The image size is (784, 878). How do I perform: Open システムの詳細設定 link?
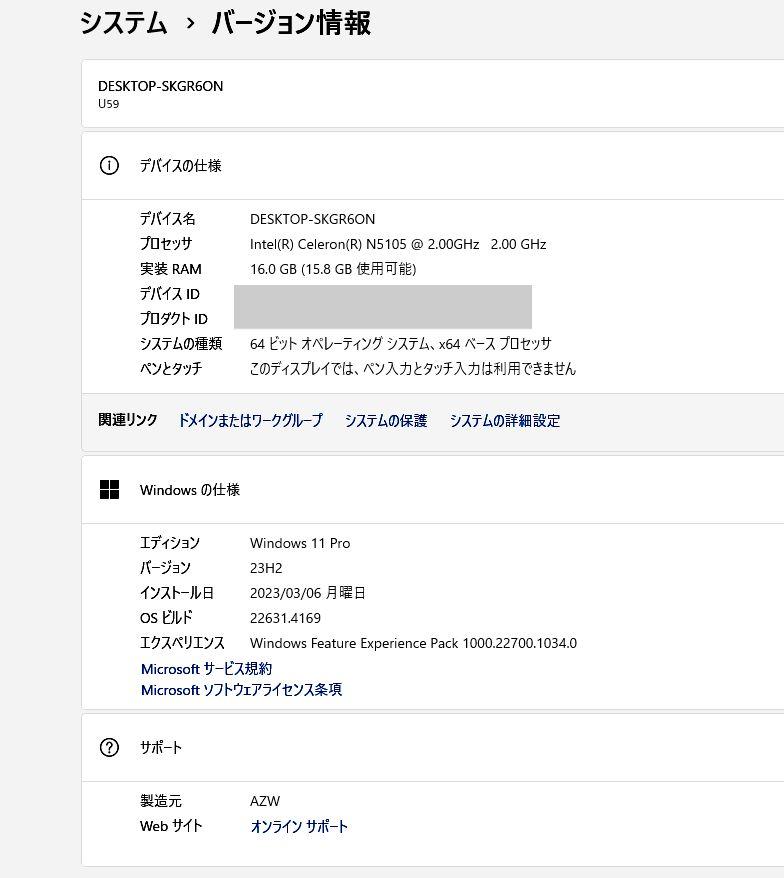point(505,421)
